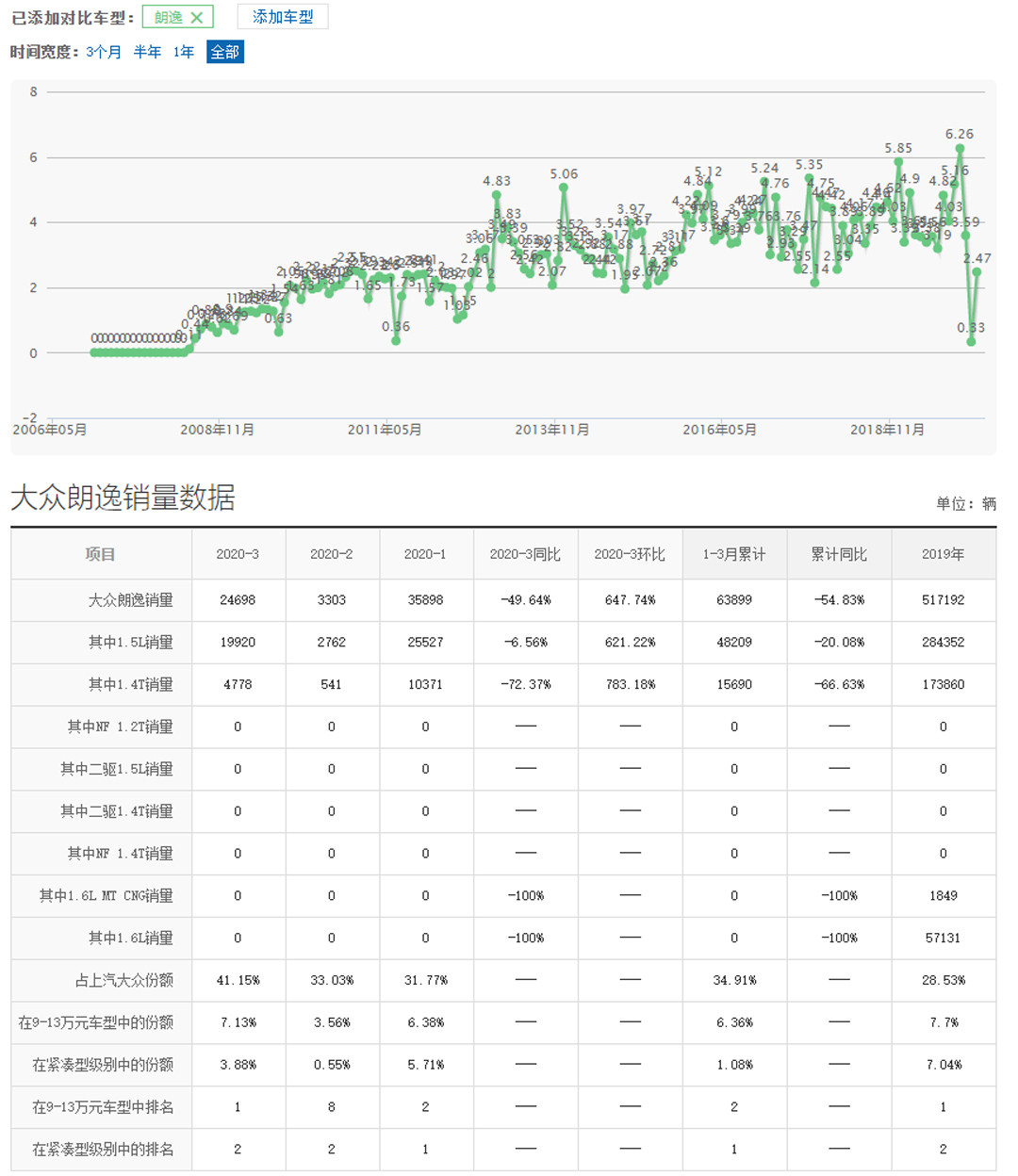
Task: Click the 大众朗逸销量数据 heading
Action: click(123, 497)
